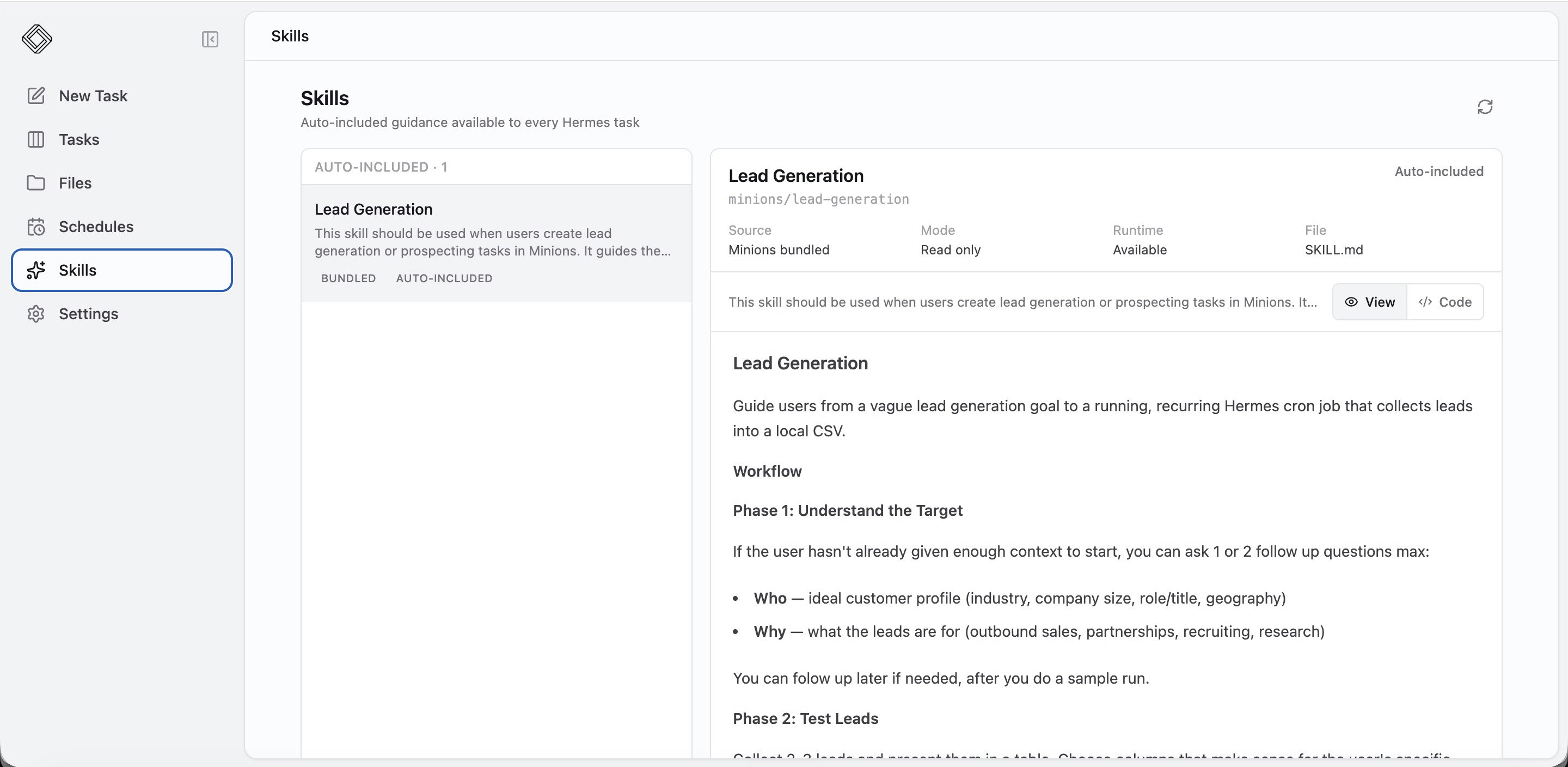Click the Runtime label

point(1138,230)
